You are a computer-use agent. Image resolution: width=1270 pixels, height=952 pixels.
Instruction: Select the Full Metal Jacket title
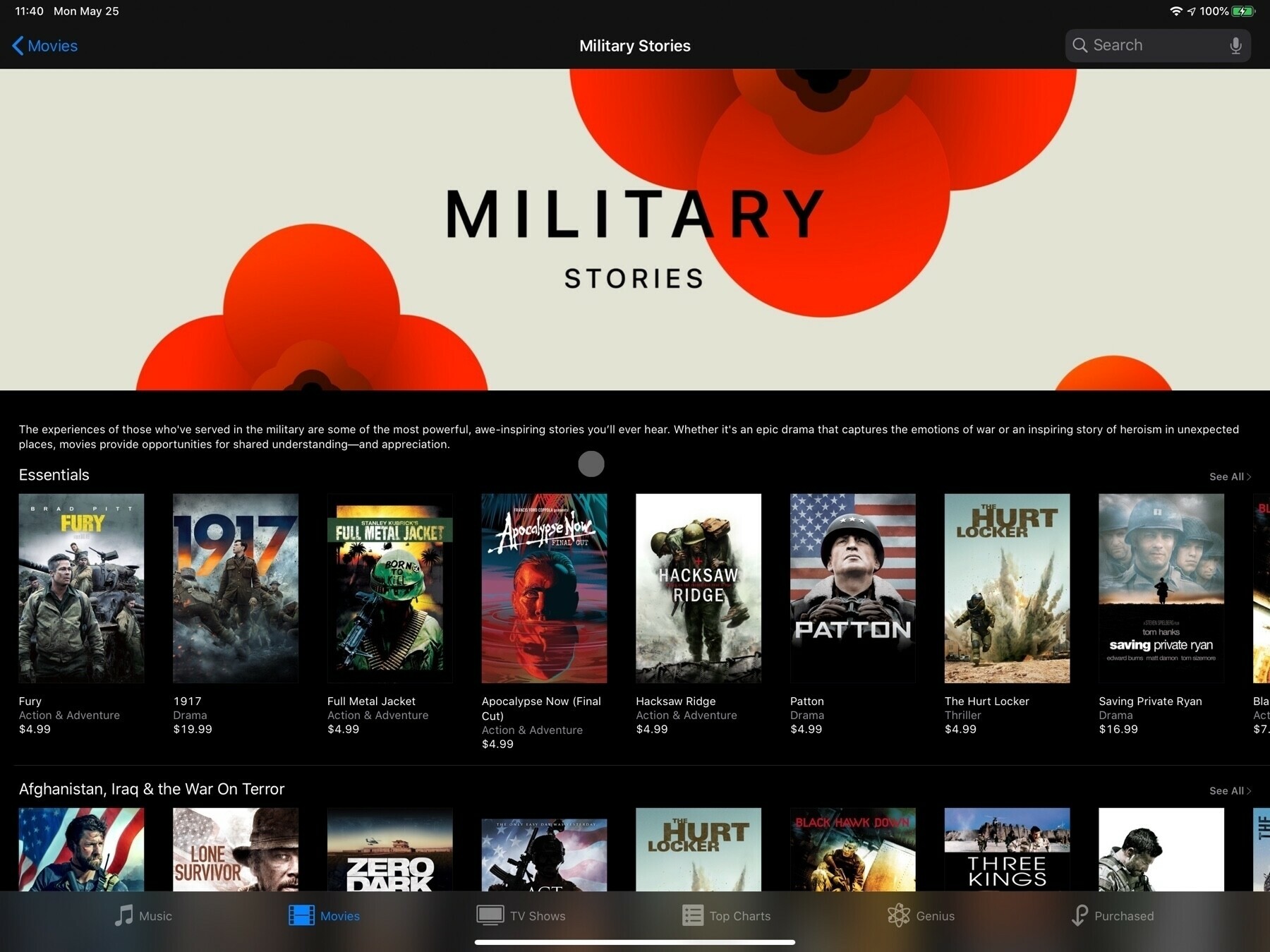tap(371, 701)
